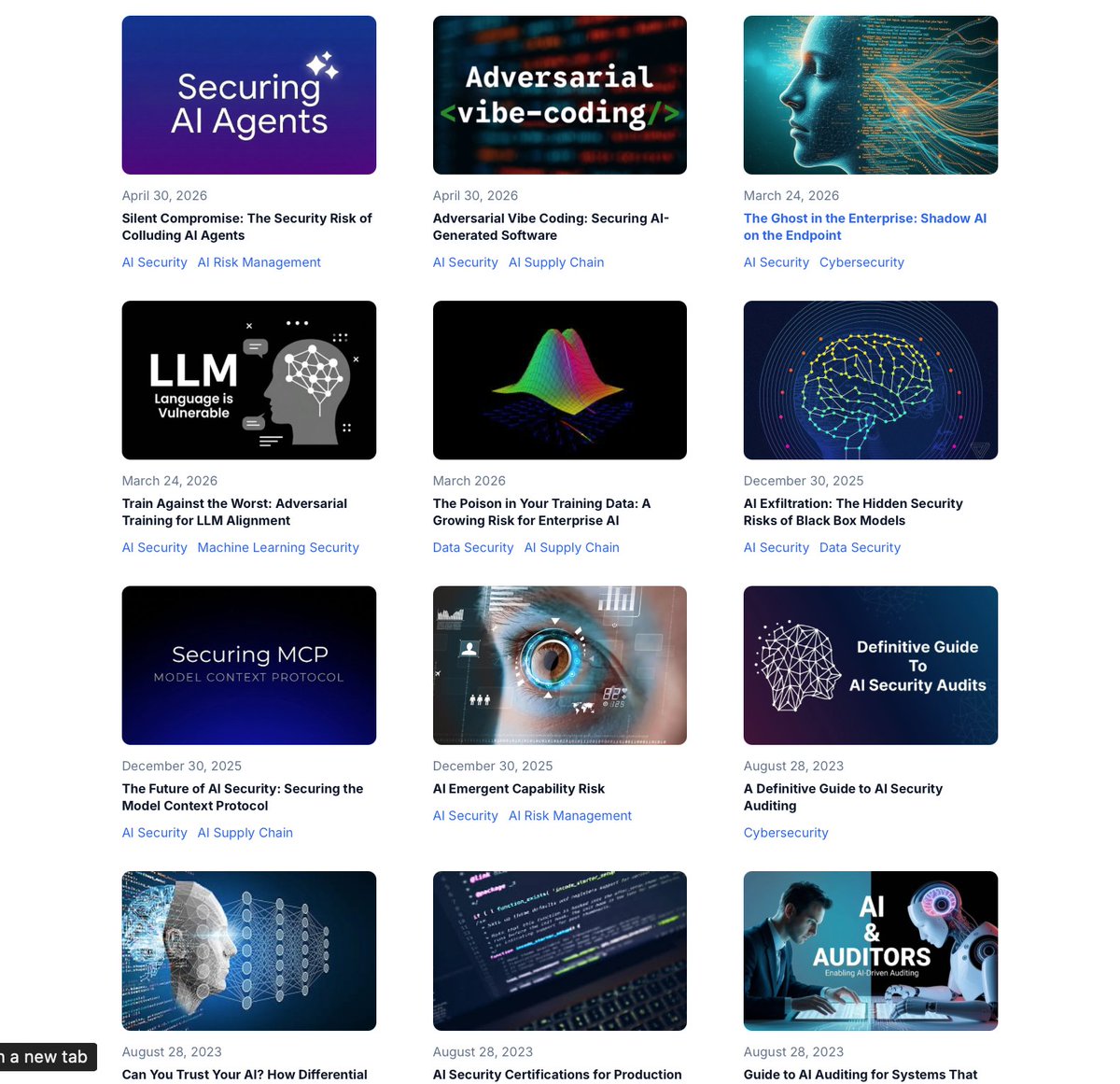
Task: Open the blue face profile thumbnail for Shadow AI
Action: coord(871,95)
